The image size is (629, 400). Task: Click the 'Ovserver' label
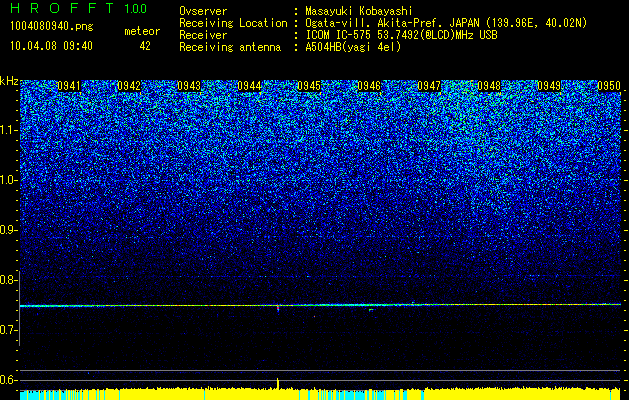(203, 11)
